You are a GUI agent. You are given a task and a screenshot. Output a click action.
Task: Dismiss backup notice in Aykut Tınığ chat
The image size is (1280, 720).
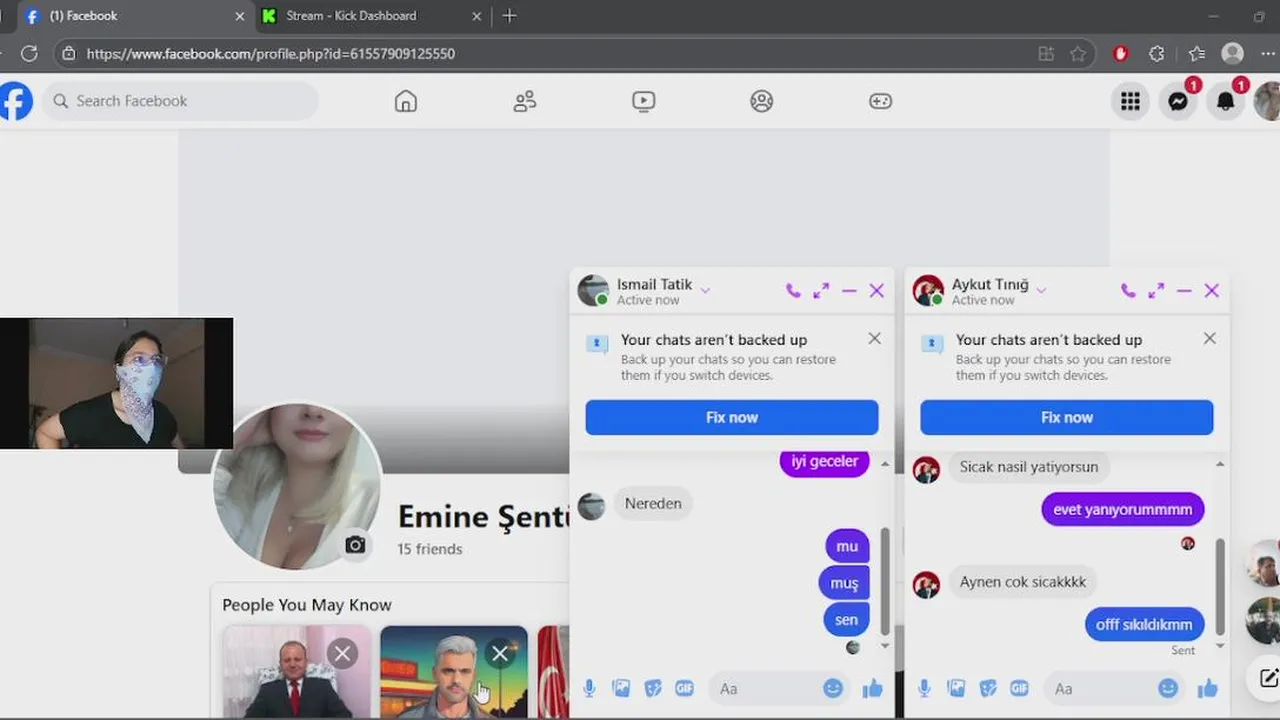[x=1210, y=339]
